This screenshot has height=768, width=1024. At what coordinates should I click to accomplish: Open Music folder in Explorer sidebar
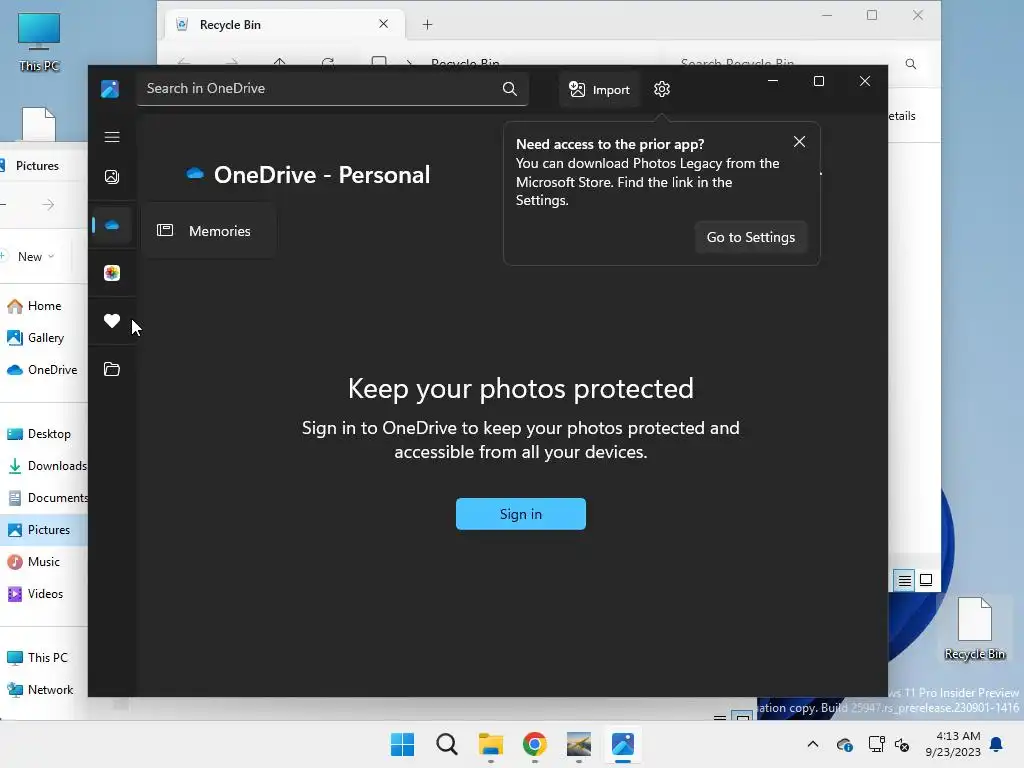pos(44,562)
